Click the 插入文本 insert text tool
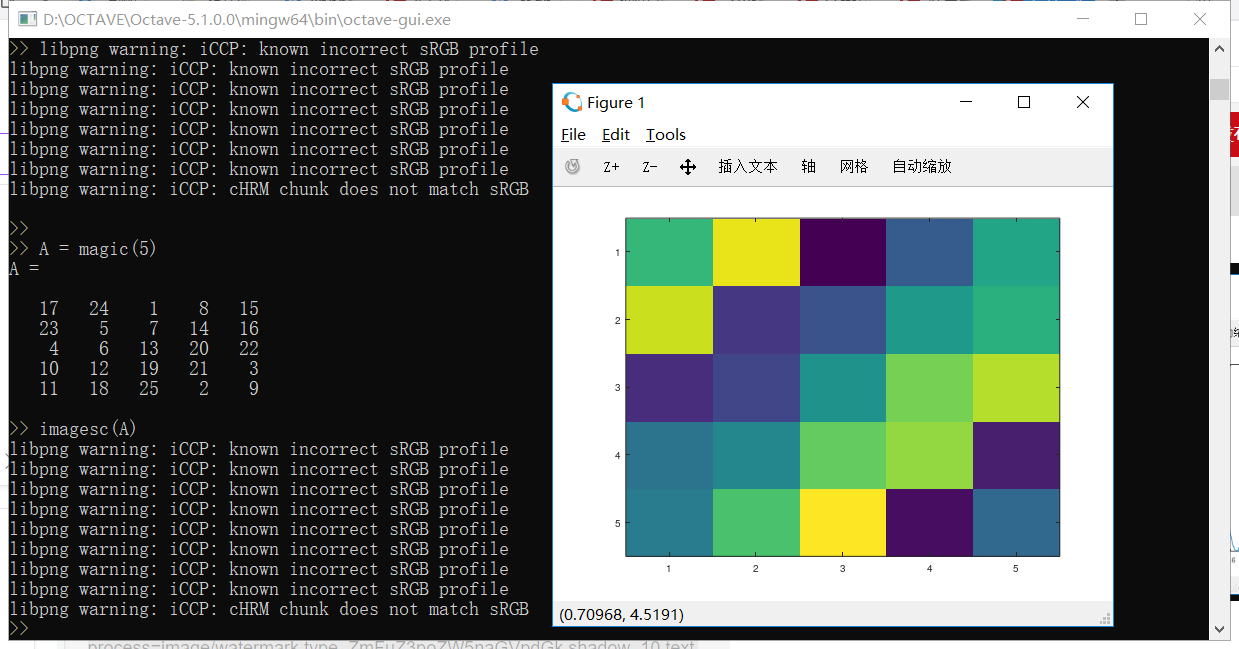This screenshot has height=649, width=1239. coord(748,167)
